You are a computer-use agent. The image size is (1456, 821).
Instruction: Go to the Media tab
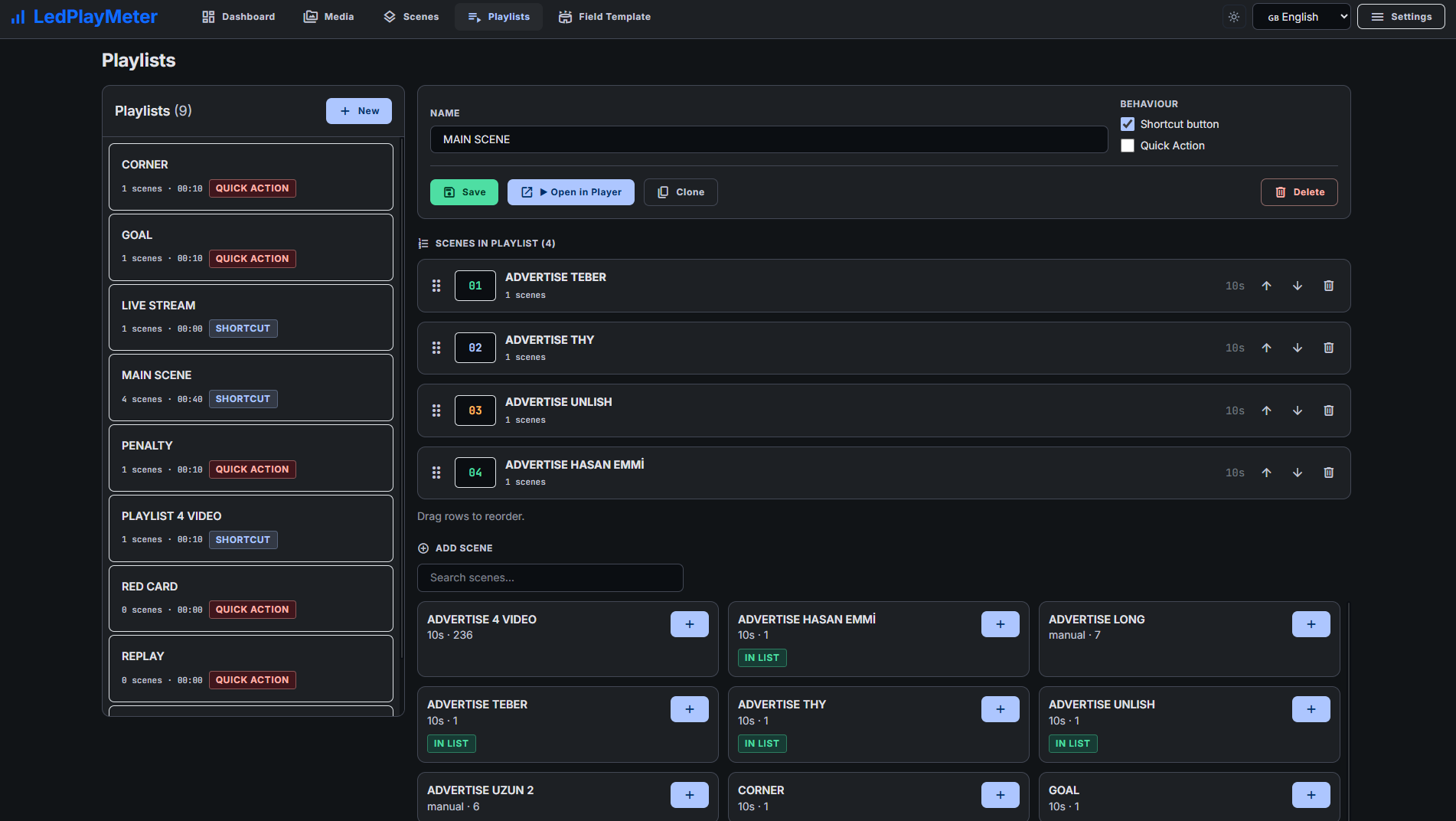328,17
